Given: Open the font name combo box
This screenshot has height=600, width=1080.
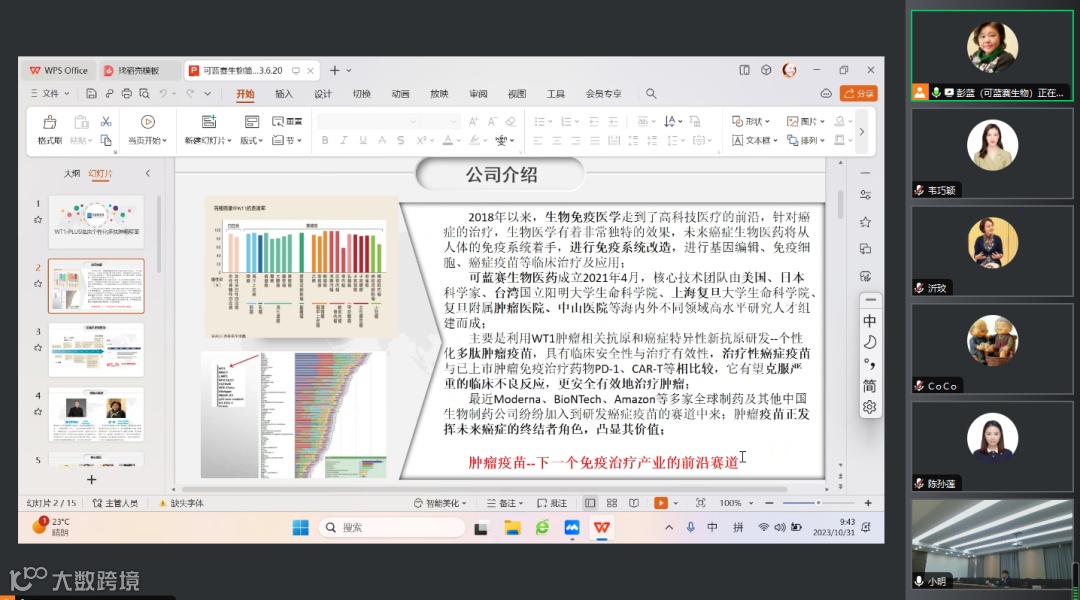Looking at the screenshot, I should pyautogui.click(x=368, y=121).
